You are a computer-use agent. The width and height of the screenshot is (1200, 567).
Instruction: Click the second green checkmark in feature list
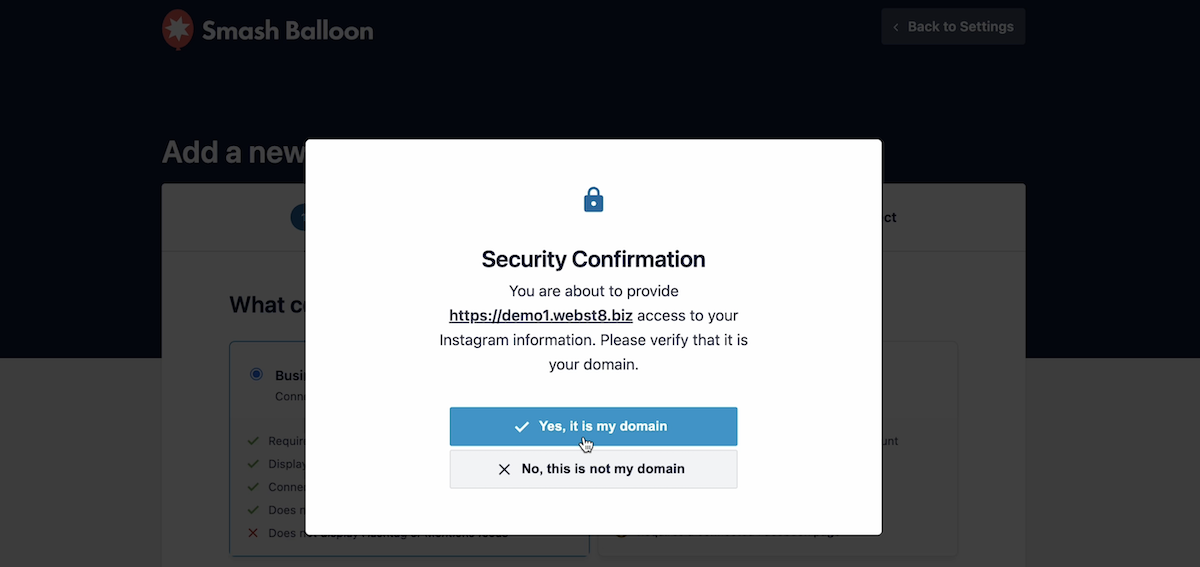(x=254, y=464)
